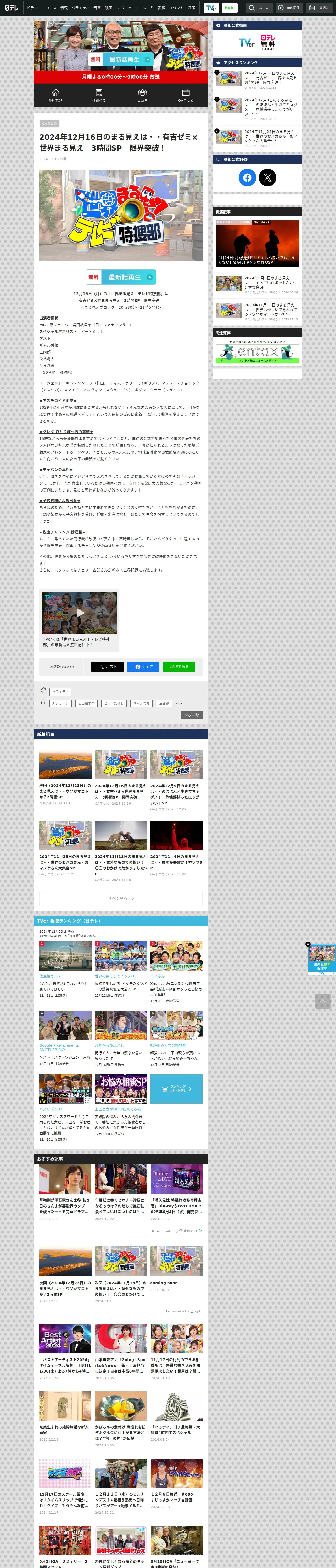Screen dimensions: 336x1568
Task: Close the floating TVer ad banner
Action: 308,944
